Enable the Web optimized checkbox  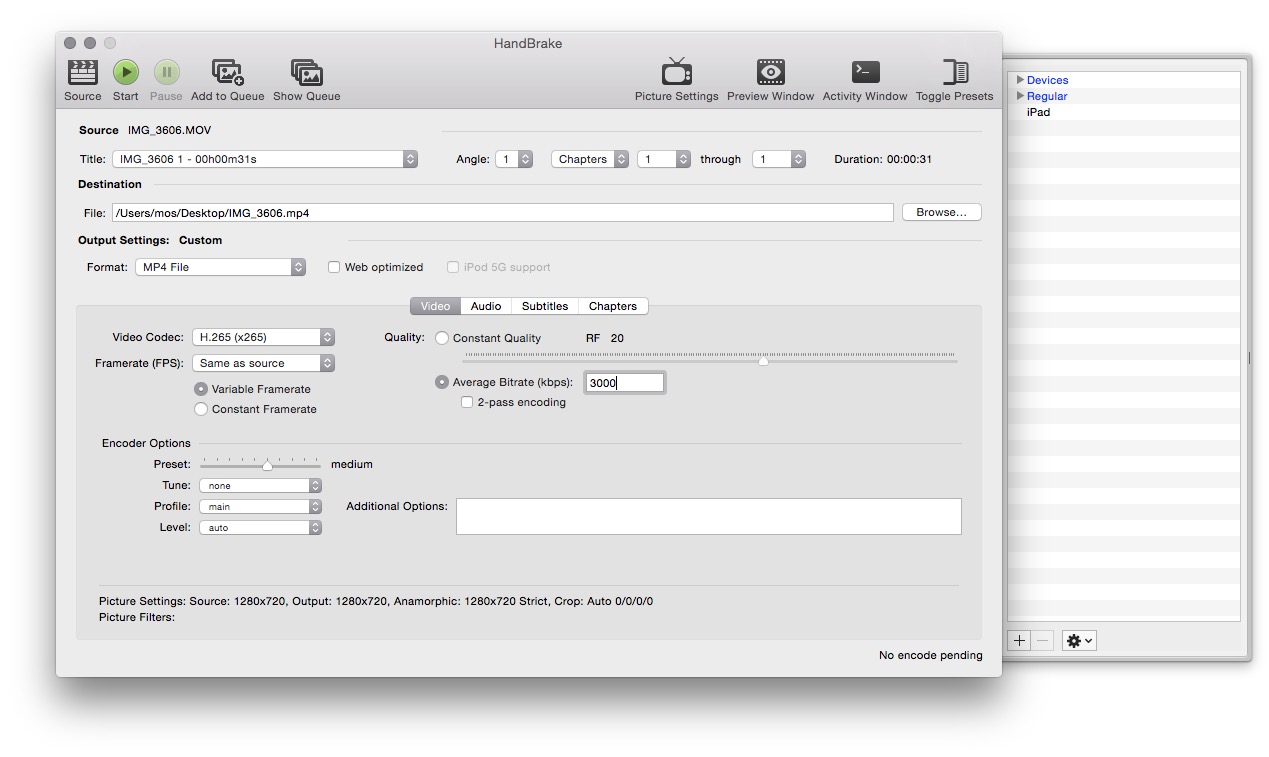coord(334,267)
